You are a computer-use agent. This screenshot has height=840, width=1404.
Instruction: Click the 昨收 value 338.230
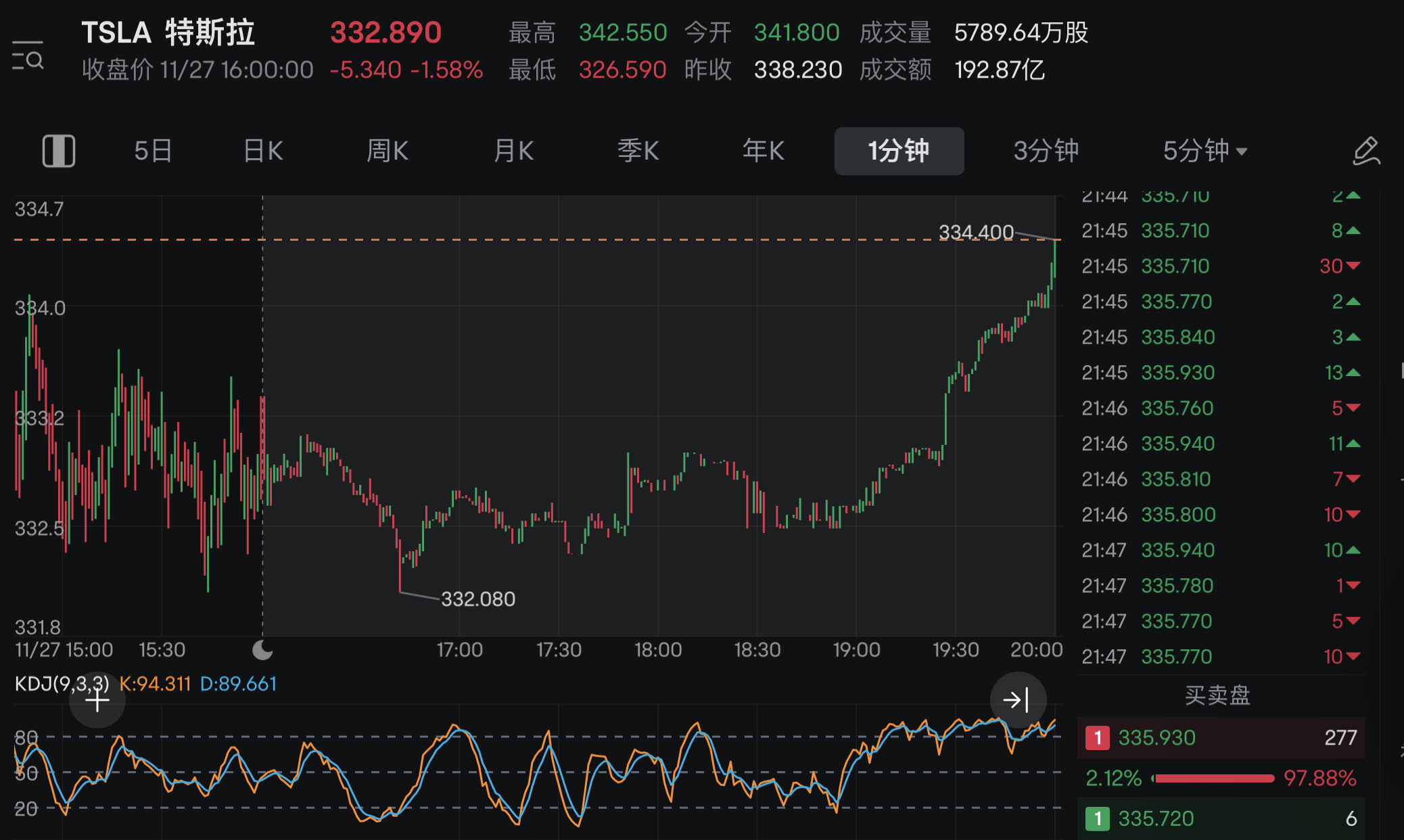(798, 70)
